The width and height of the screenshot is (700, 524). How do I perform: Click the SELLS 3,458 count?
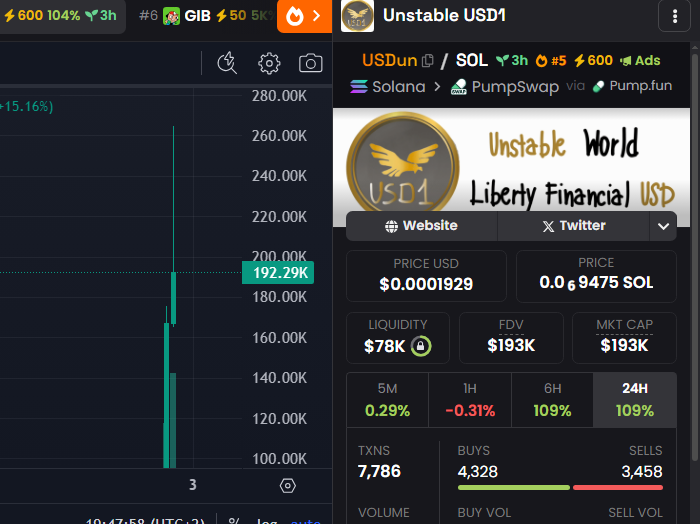coord(642,472)
